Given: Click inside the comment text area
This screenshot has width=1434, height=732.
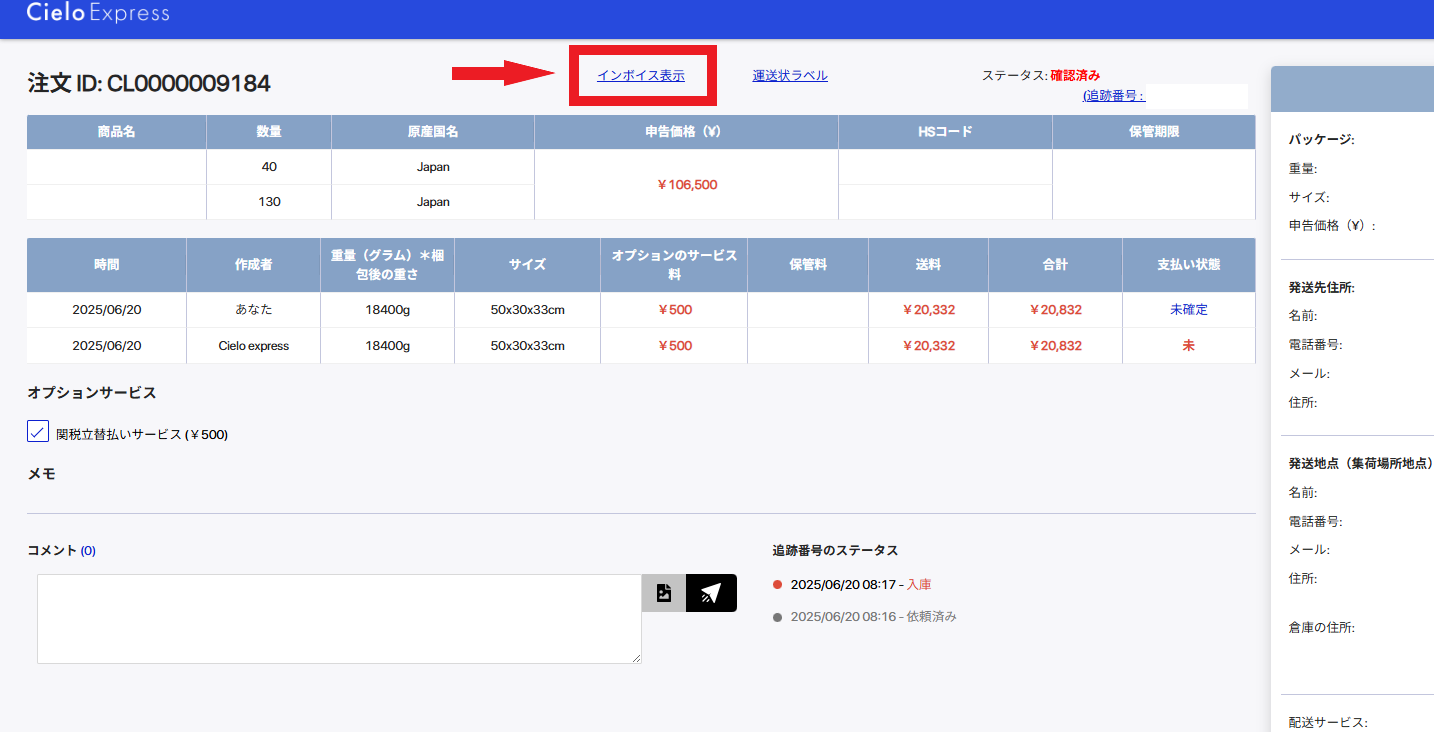Looking at the screenshot, I should 339,618.
